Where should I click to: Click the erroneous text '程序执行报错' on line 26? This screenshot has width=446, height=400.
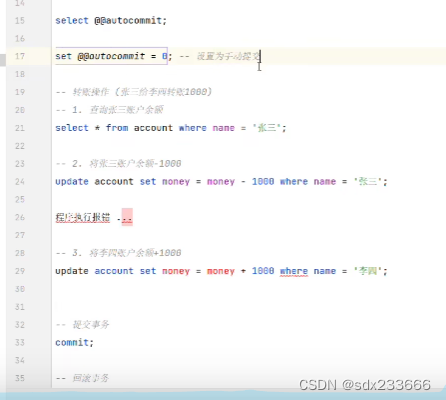point(83,218)
